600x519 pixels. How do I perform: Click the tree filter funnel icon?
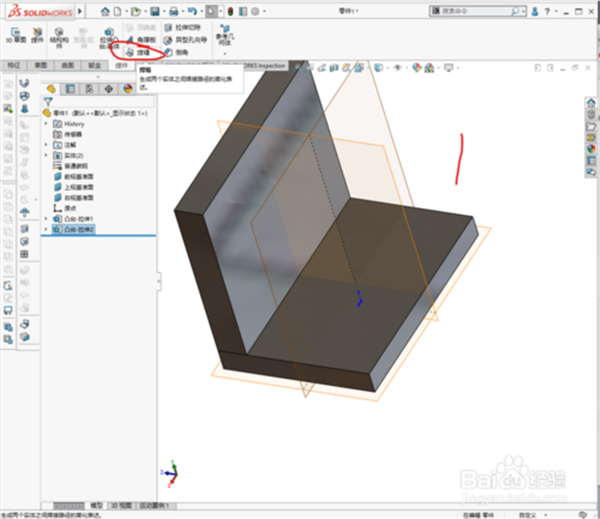point(48,101)
